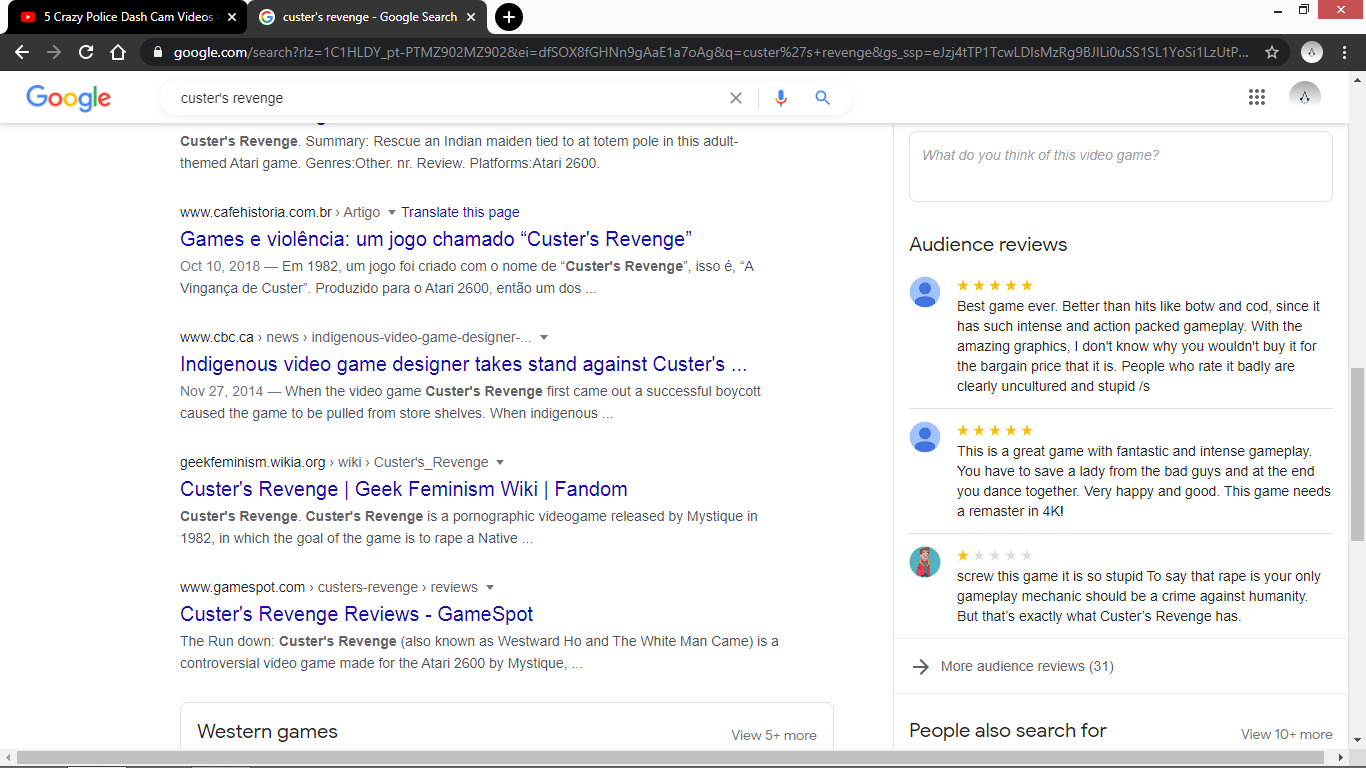Click the vertical page scrollbar thumb
Viewport: 1366px width, 768px height.
click(1357, 455)
